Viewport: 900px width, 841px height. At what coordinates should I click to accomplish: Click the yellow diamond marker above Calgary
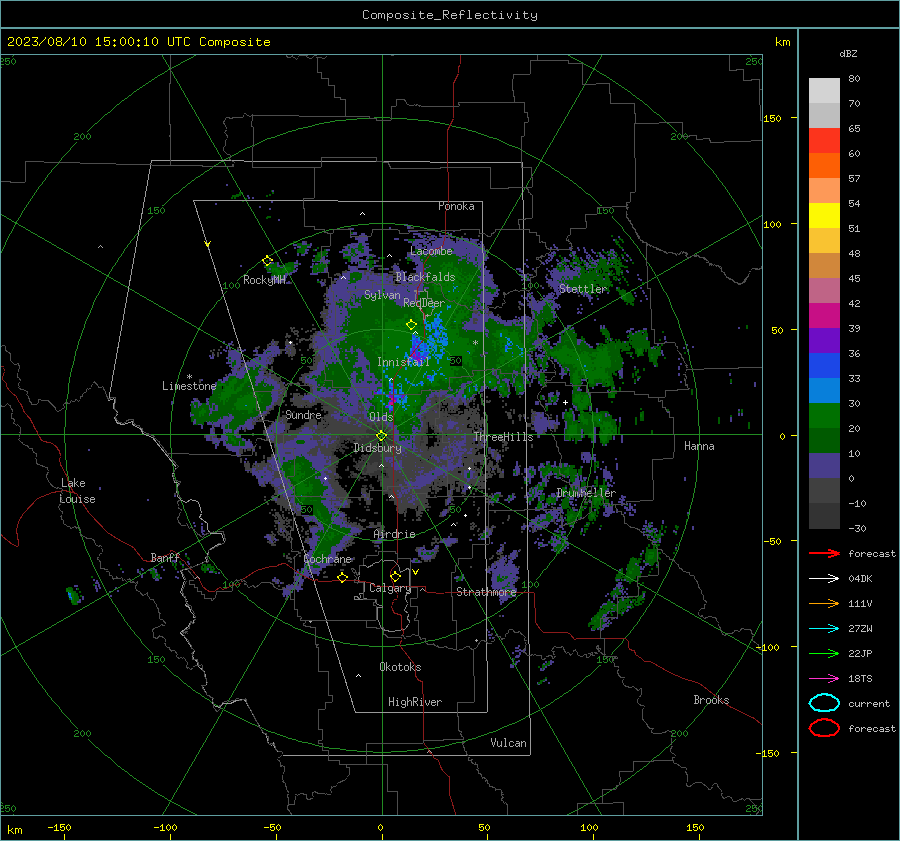pyautogui.click(x=395, y=576)
